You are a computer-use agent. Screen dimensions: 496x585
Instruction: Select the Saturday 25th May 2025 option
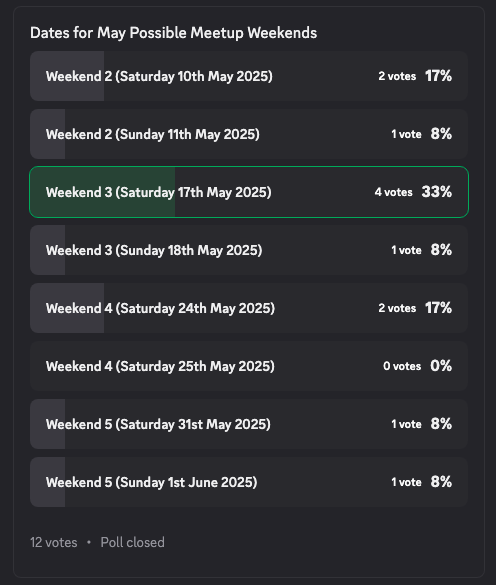(x=249, y=366)
